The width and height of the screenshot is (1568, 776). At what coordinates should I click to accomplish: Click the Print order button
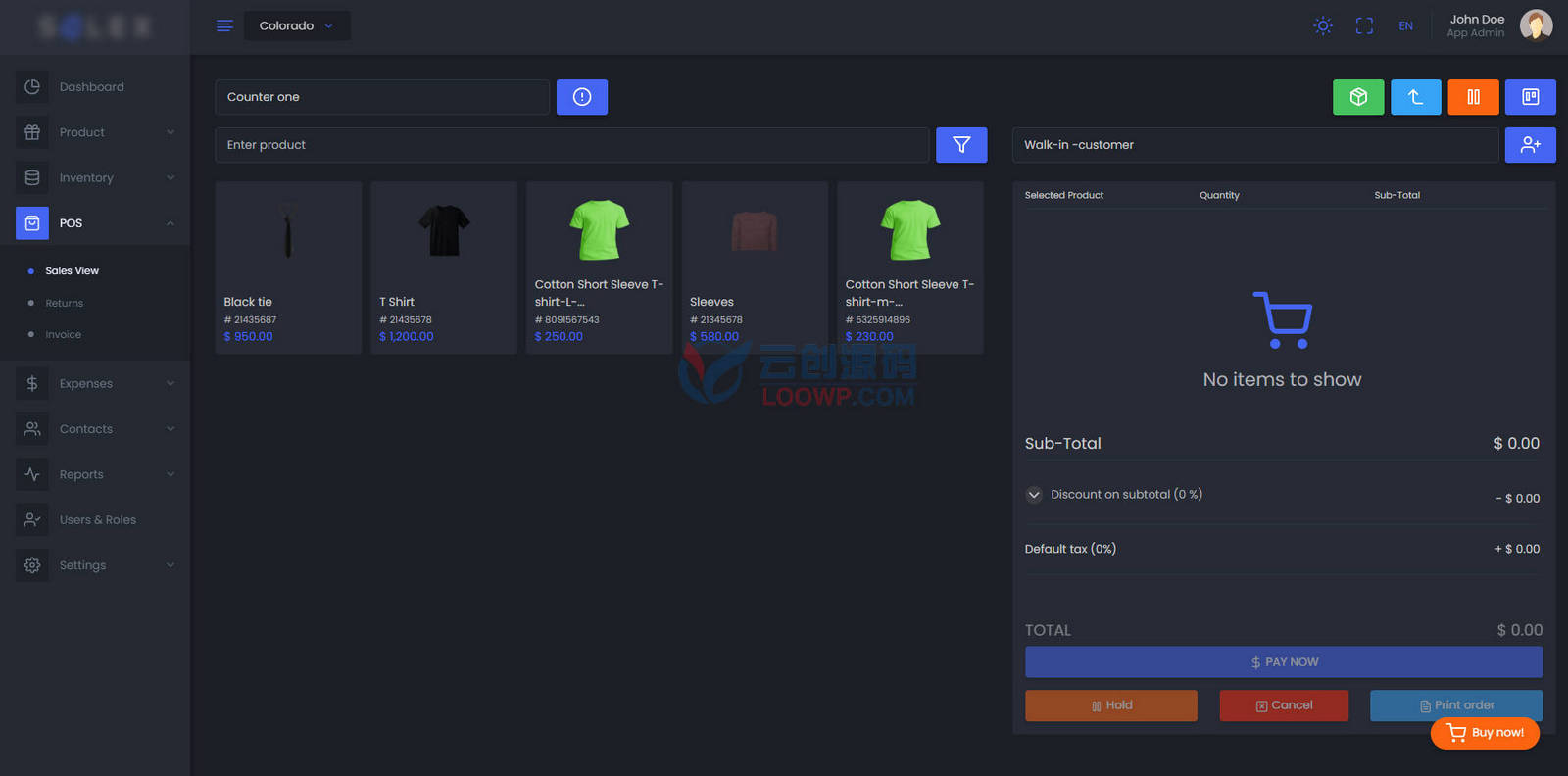pyautogui.click(x=1456, y=705)
